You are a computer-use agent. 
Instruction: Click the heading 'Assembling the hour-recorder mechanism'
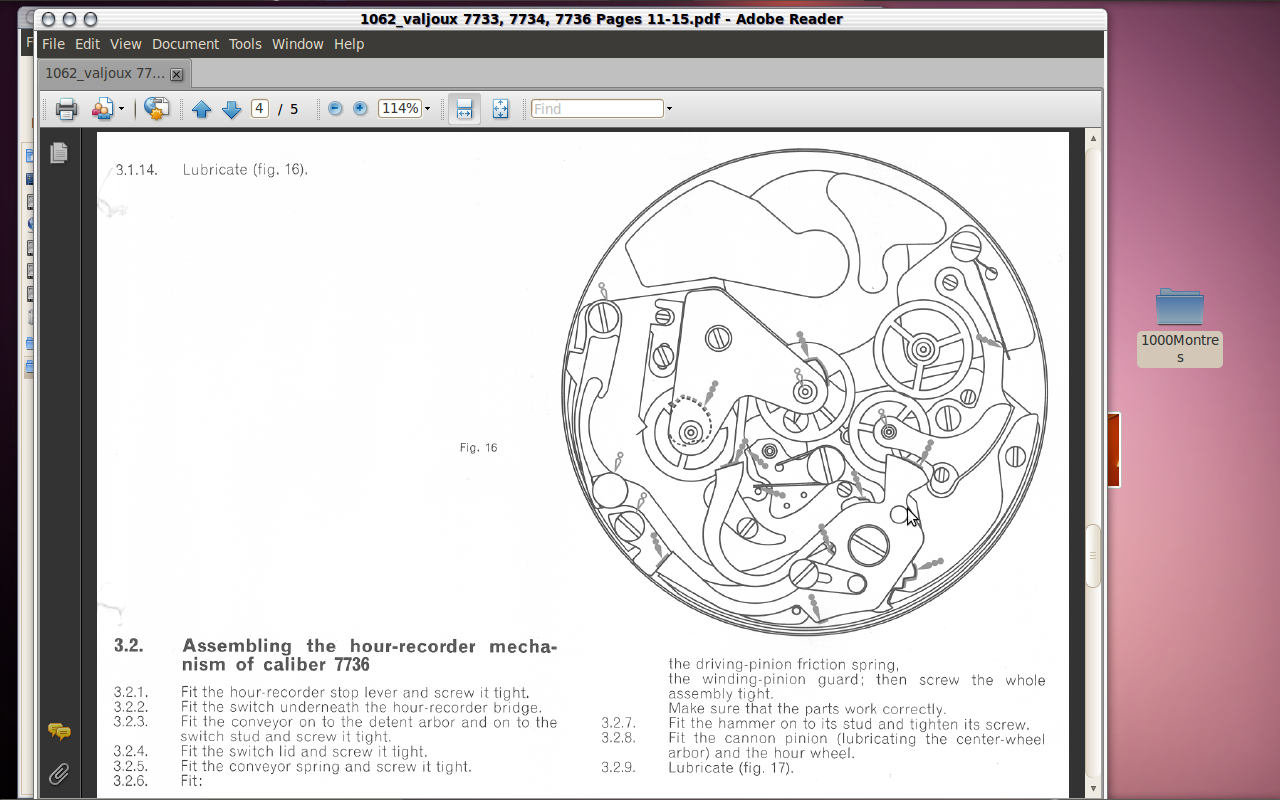pyautogui.click(x=370, y=655)
